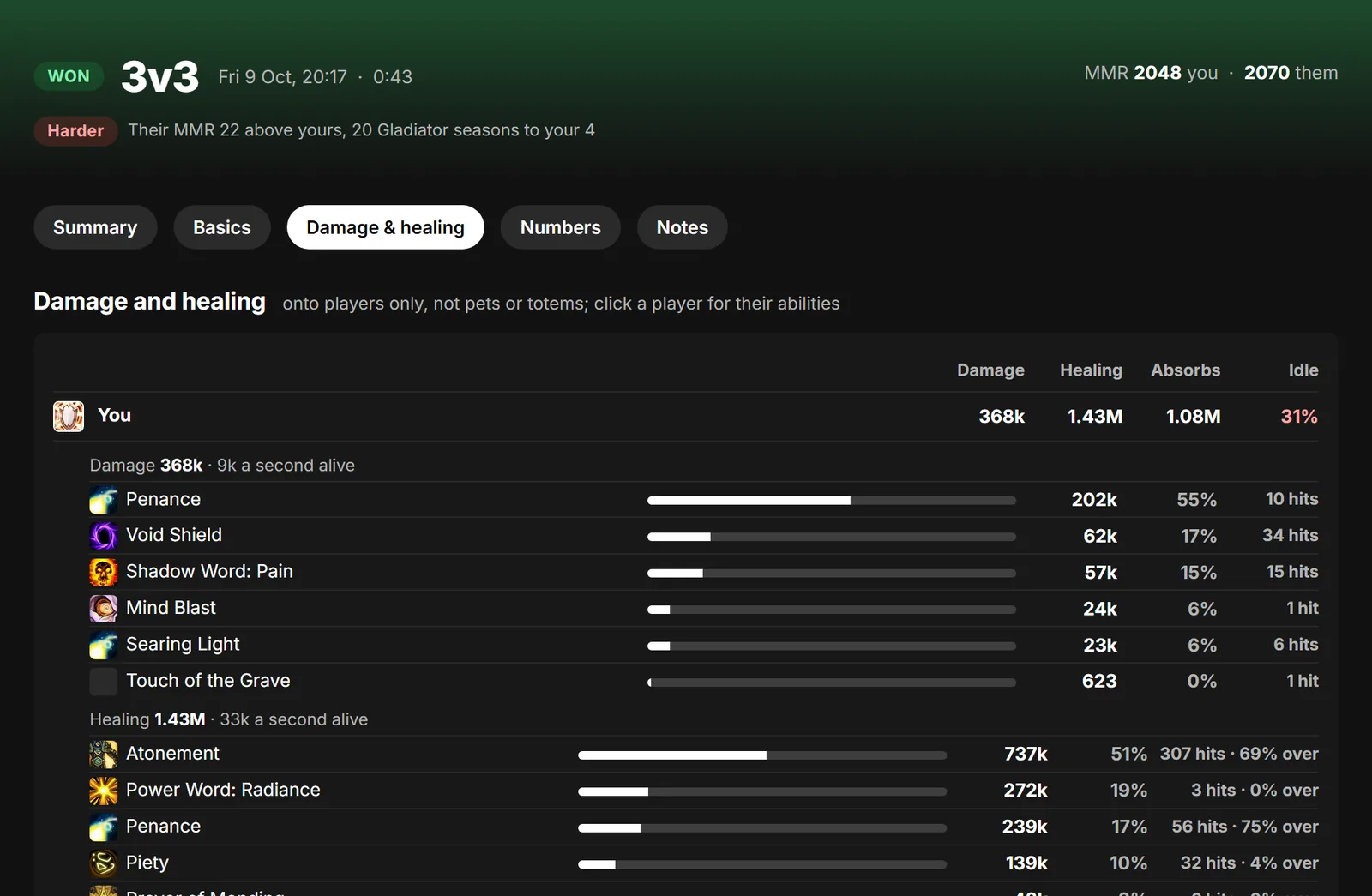The height and width of the screenshot is (896, 1372).
Task: Click the blank Touch of the Grave icon
Action: point(104,681)
